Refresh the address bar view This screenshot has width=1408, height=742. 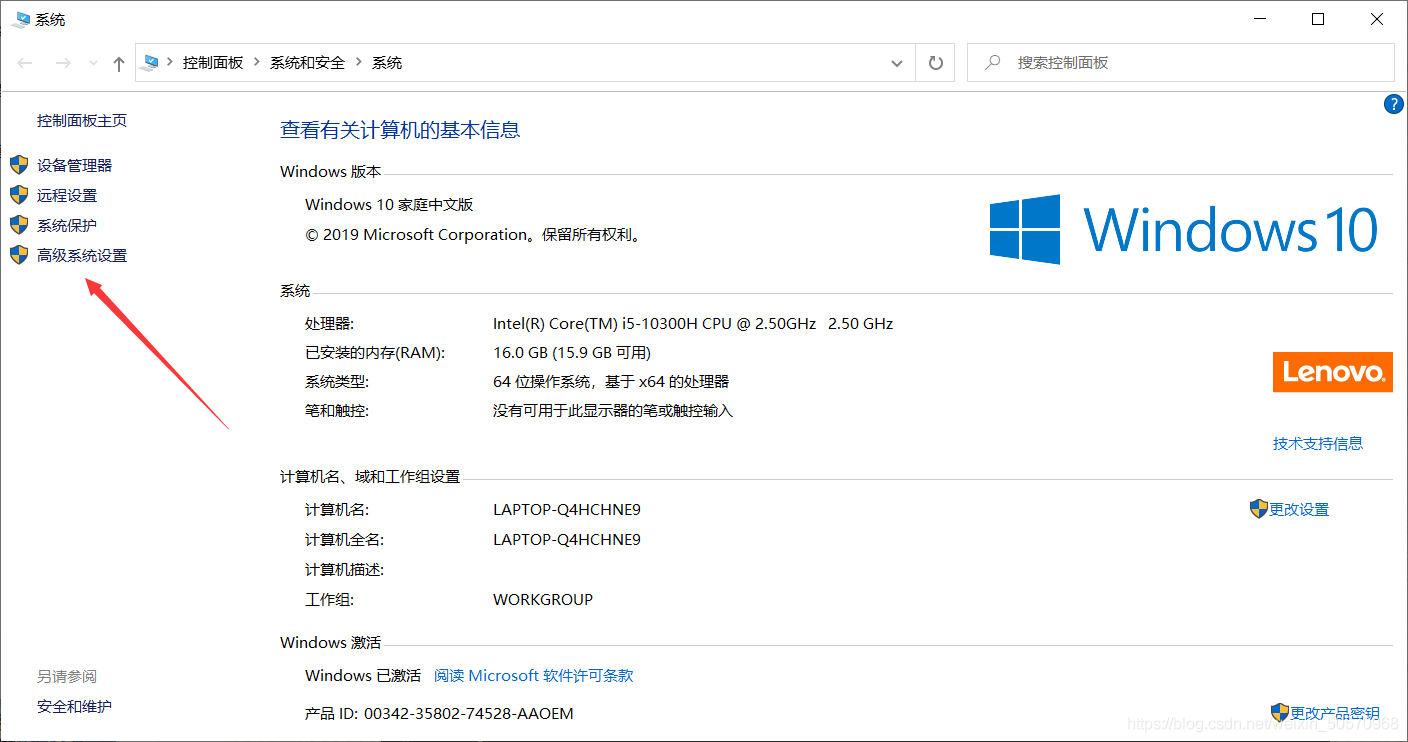pos(935,63)
